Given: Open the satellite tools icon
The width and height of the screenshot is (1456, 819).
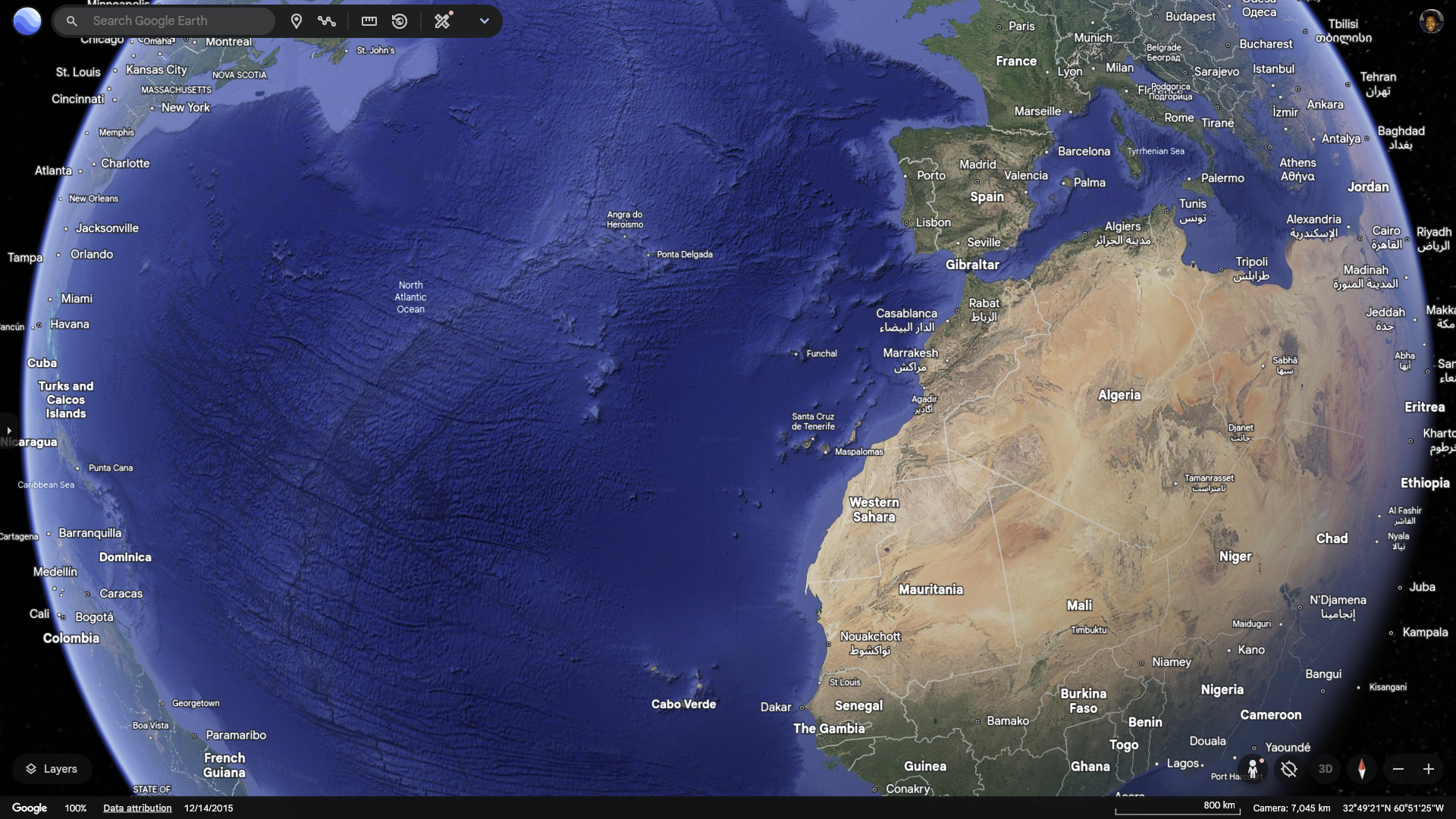Looking at the screenshot, I should pos(443,20).
